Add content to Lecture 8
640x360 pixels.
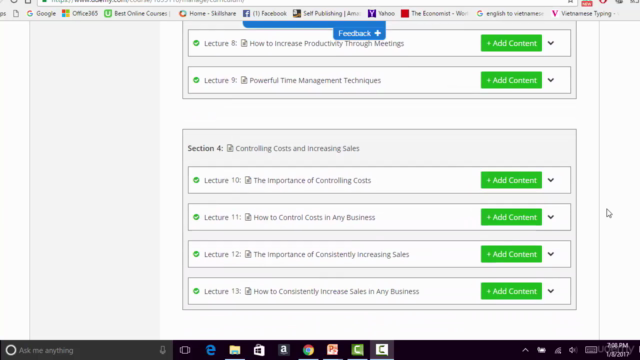[x=511, y=43]
